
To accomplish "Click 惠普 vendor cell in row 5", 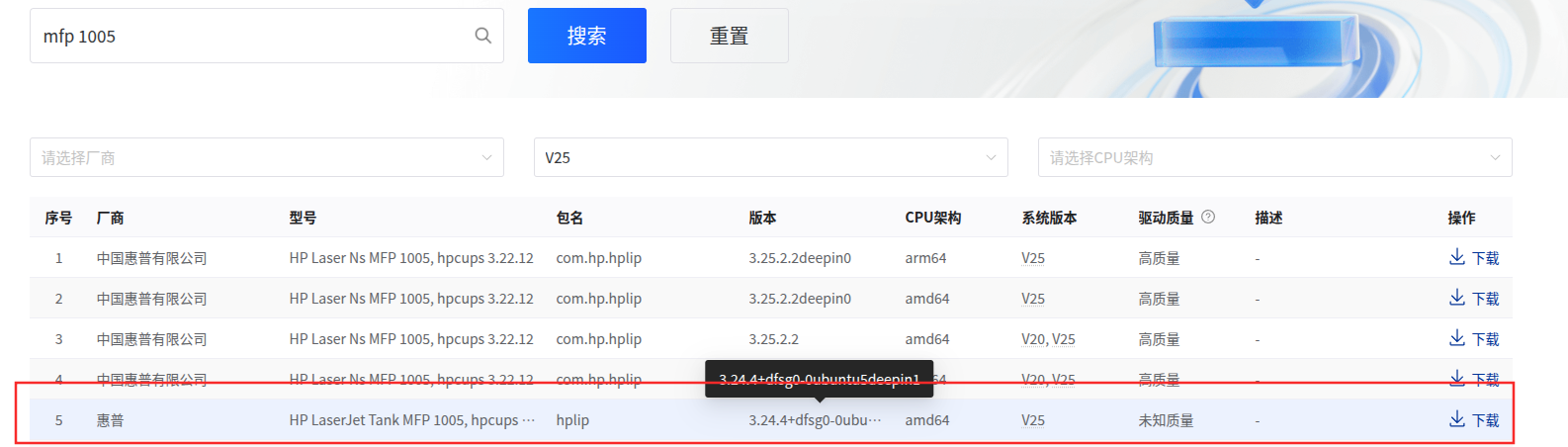I will click(x=110, y=420).
